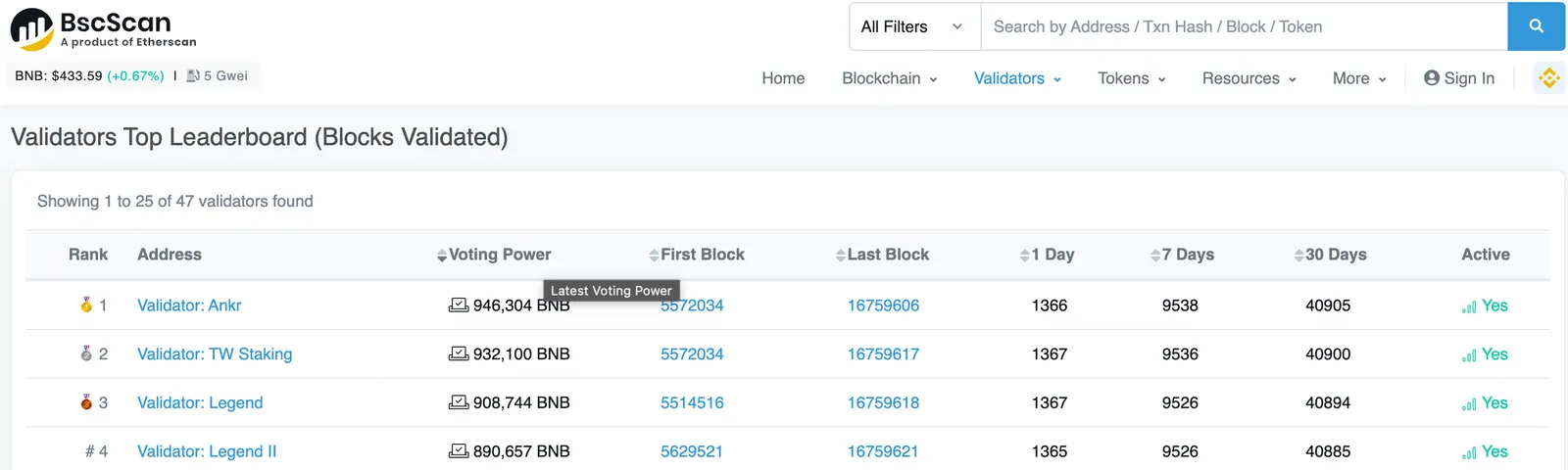Click voting power icon in Ankr row

click(x=459, y=305)
